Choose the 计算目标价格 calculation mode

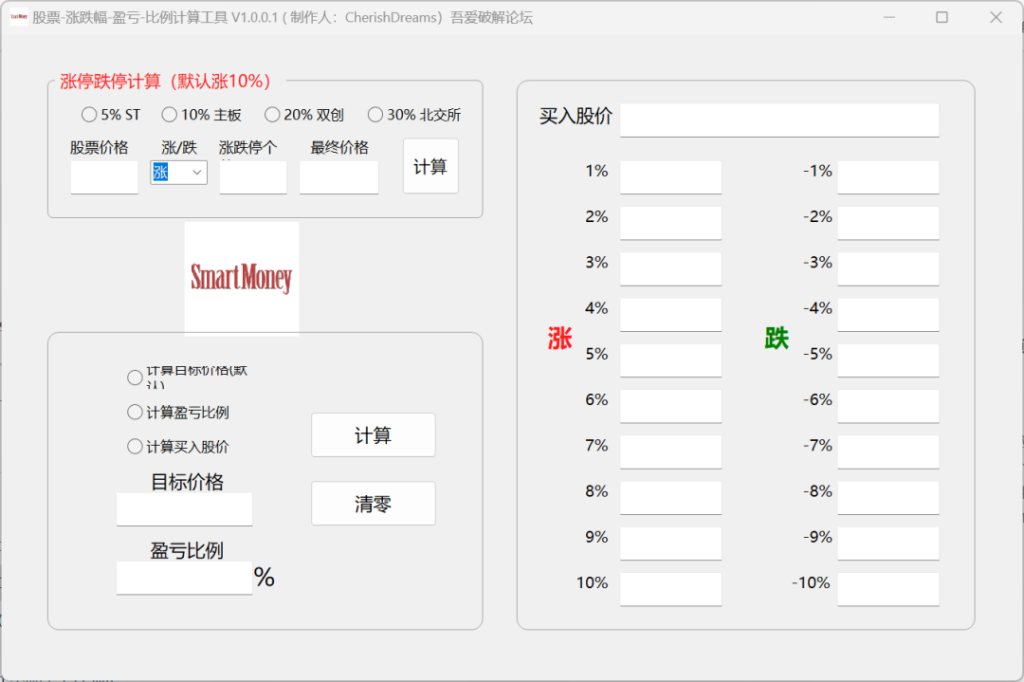pos(135,377)
